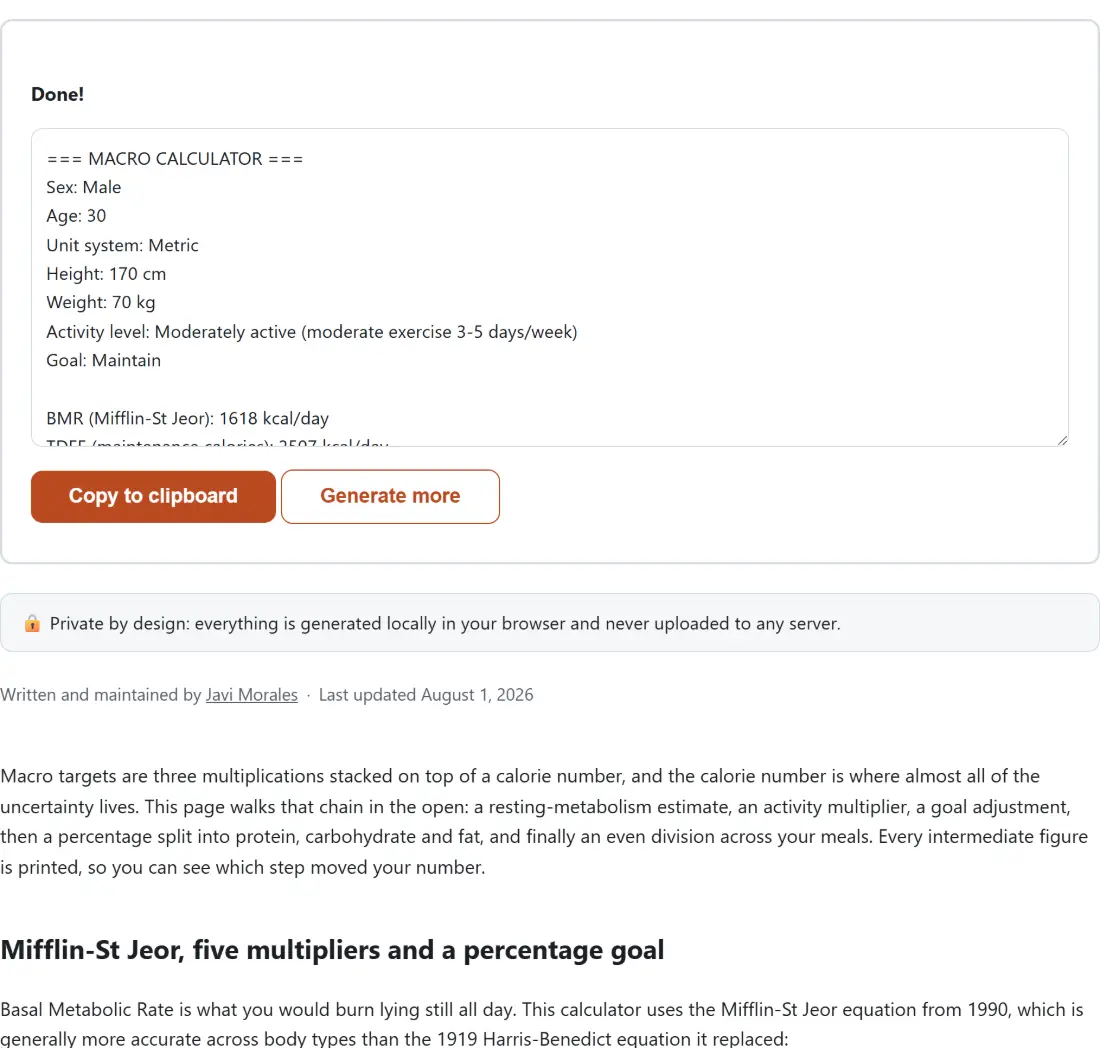This screenshot has width=1100, height=1048.
Task: Click the Goal: Maintain line
Action: pyautogui.click(x=103, y=361)
